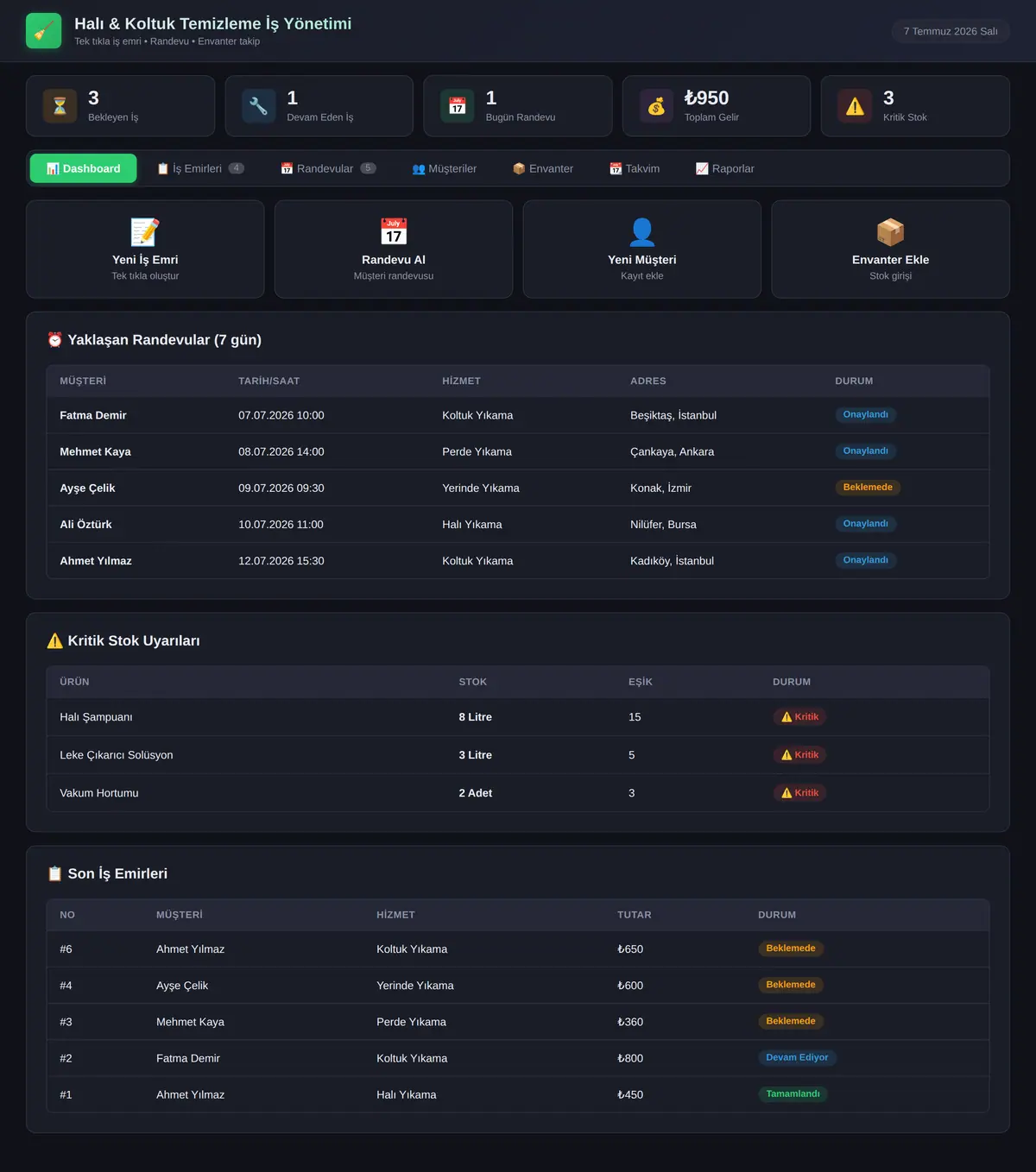Switch to the Takvim tab
The height and width of the screenshot is (1172, 1036).
635,168
